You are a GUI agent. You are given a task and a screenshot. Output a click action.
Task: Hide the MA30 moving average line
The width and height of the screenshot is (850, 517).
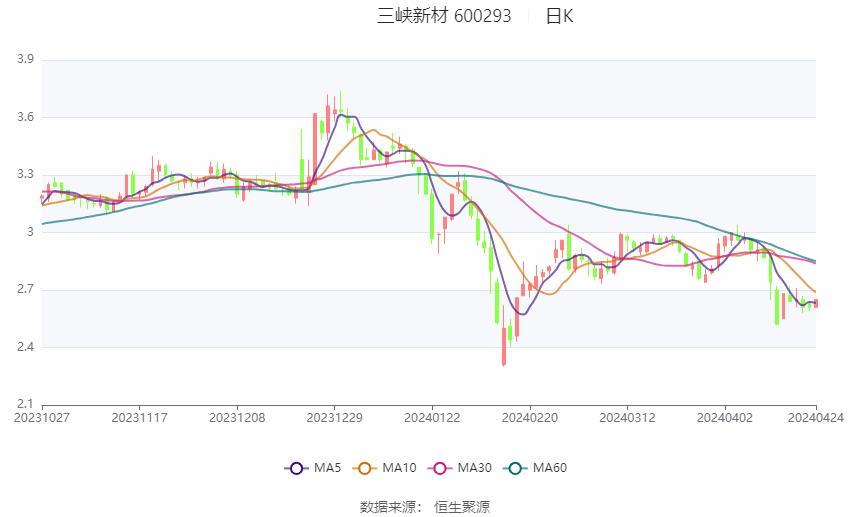click(x=460, y=468)
